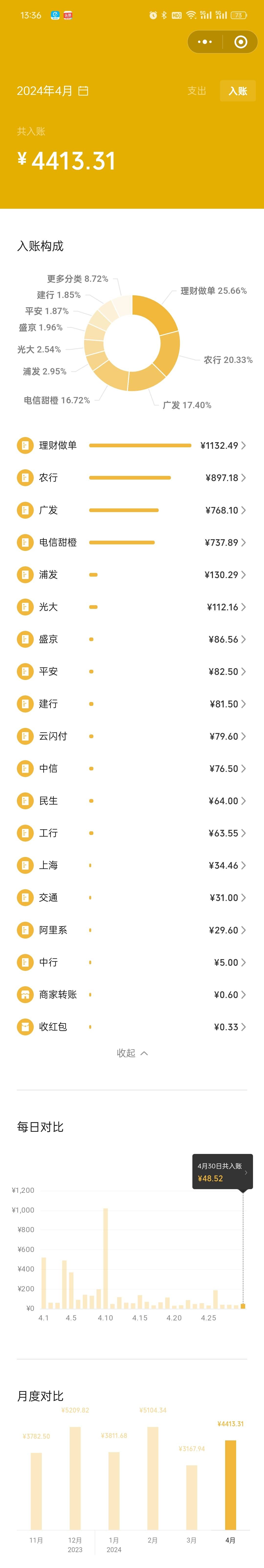The width and height of the screenshot is (264, 1568).
Task: Tap the alarm clock status bar icon
Action: click(153, 15)
